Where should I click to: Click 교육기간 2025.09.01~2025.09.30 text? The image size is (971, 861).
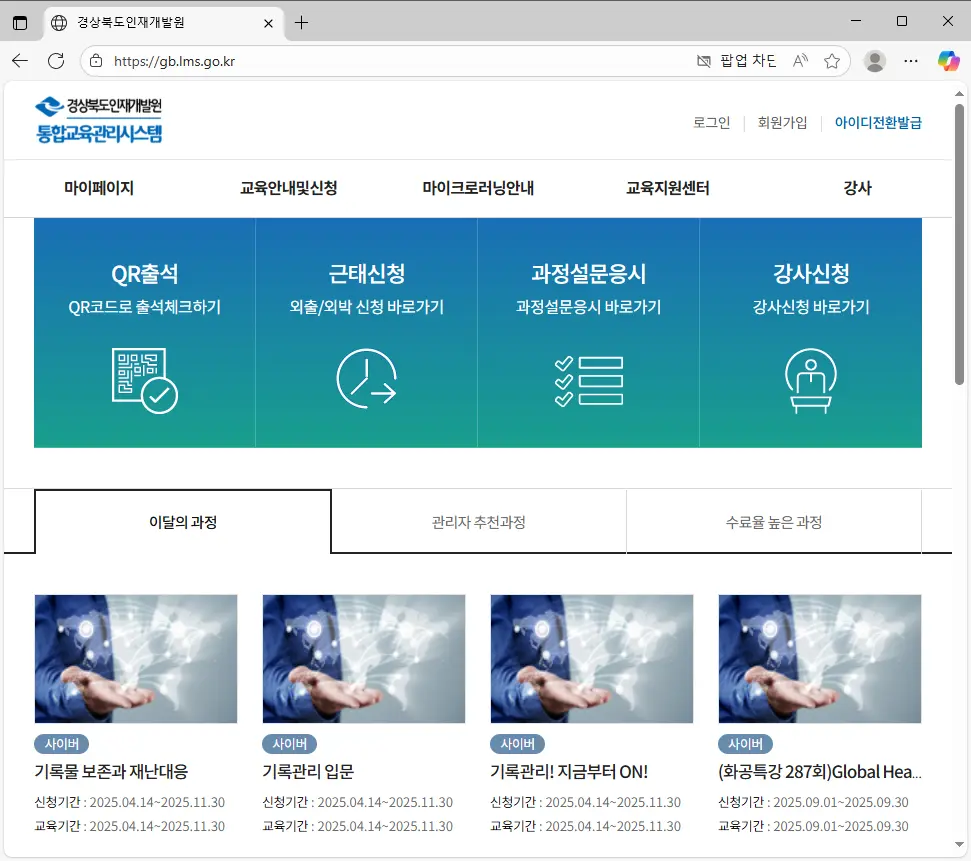tap(813, 826)
